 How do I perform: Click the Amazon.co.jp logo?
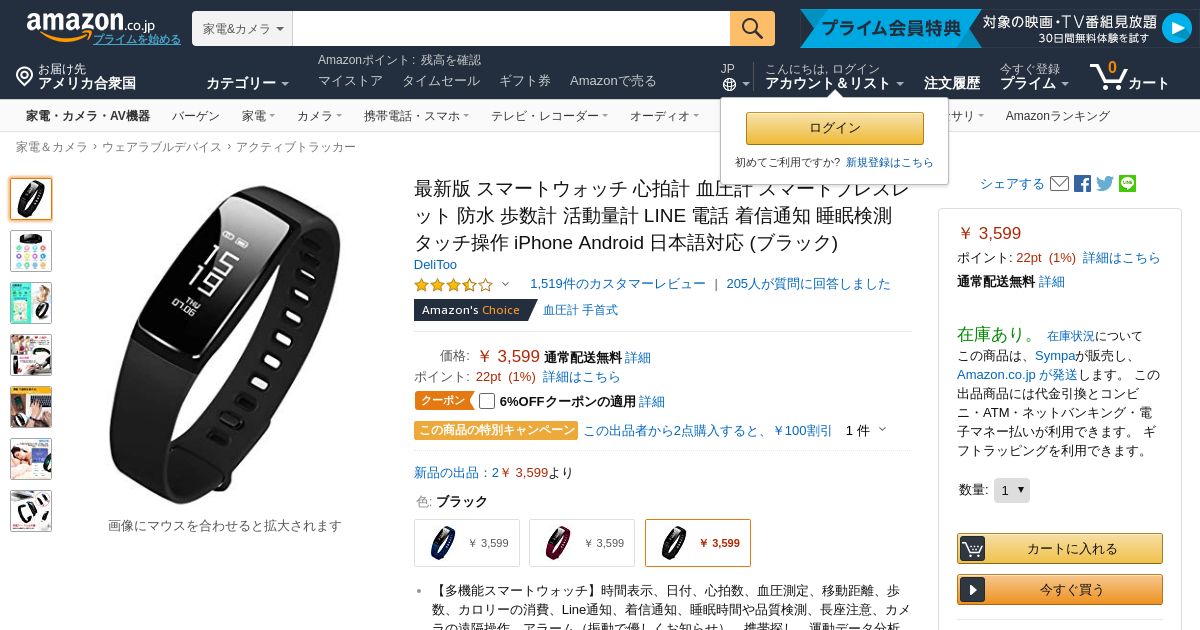tap(90, 25)
